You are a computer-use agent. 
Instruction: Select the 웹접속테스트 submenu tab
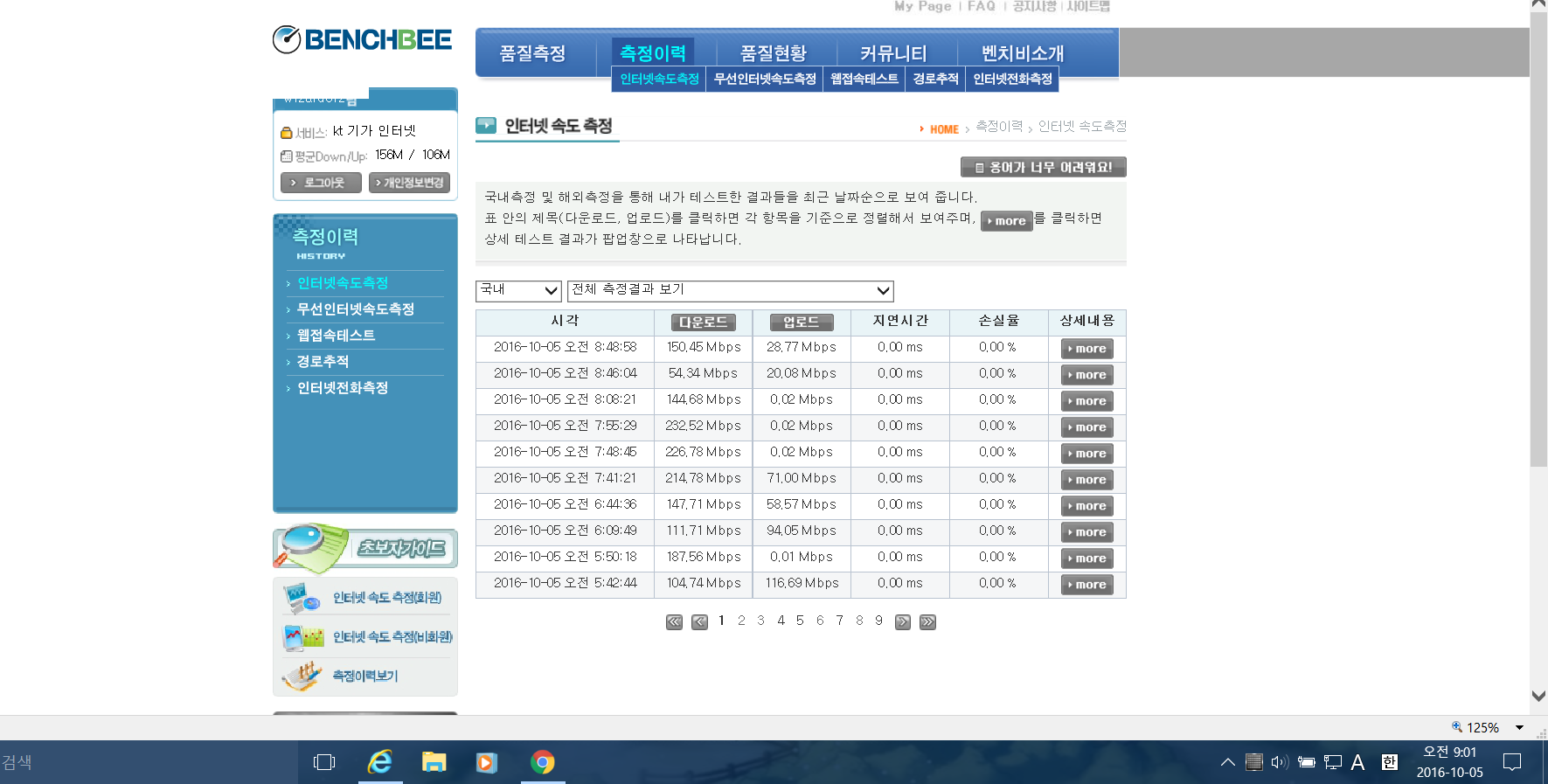pyautogui.click(x=864, y=79)
